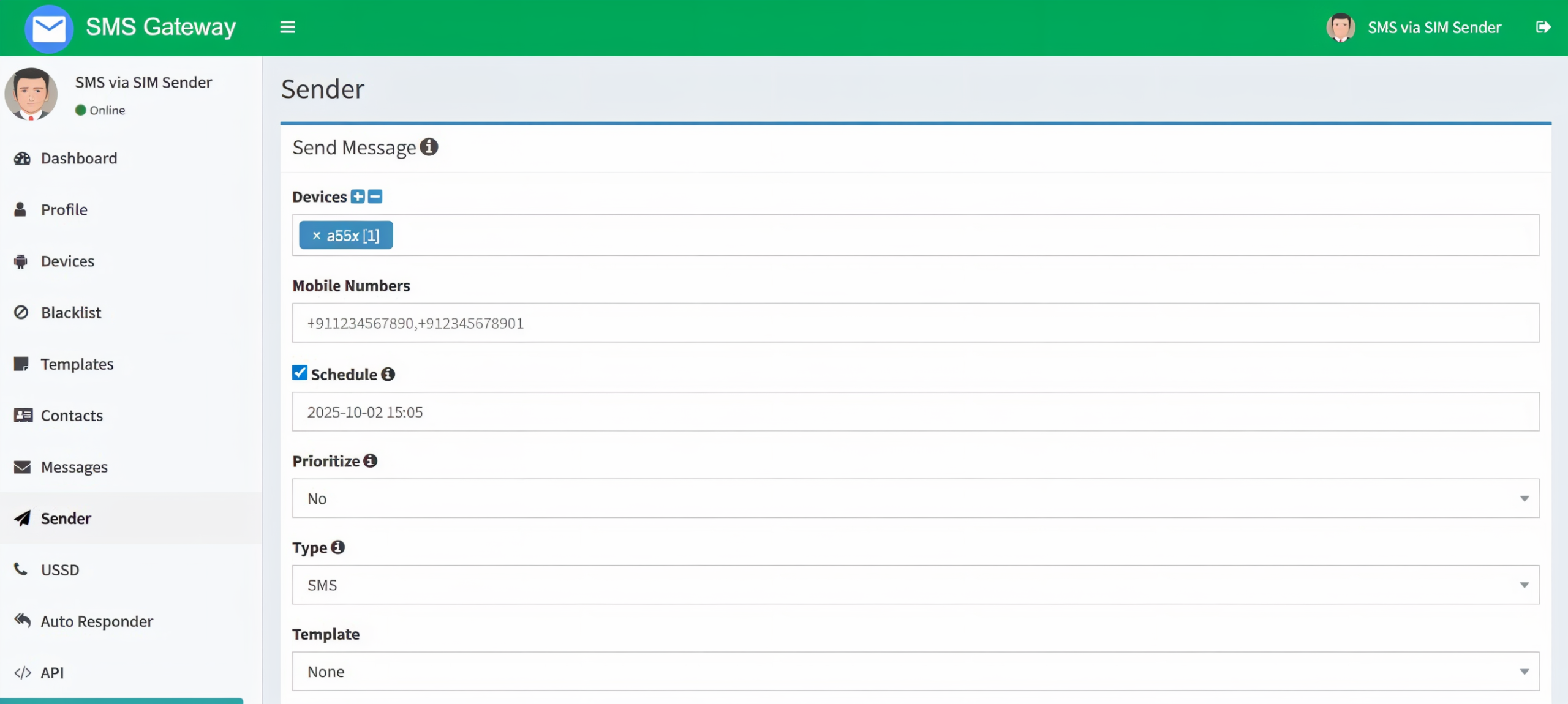Image resolution: width=1568 pixels, height=704 pixels.
Task: Click the Mobile Numbers input field
Action: coord(915,323)
